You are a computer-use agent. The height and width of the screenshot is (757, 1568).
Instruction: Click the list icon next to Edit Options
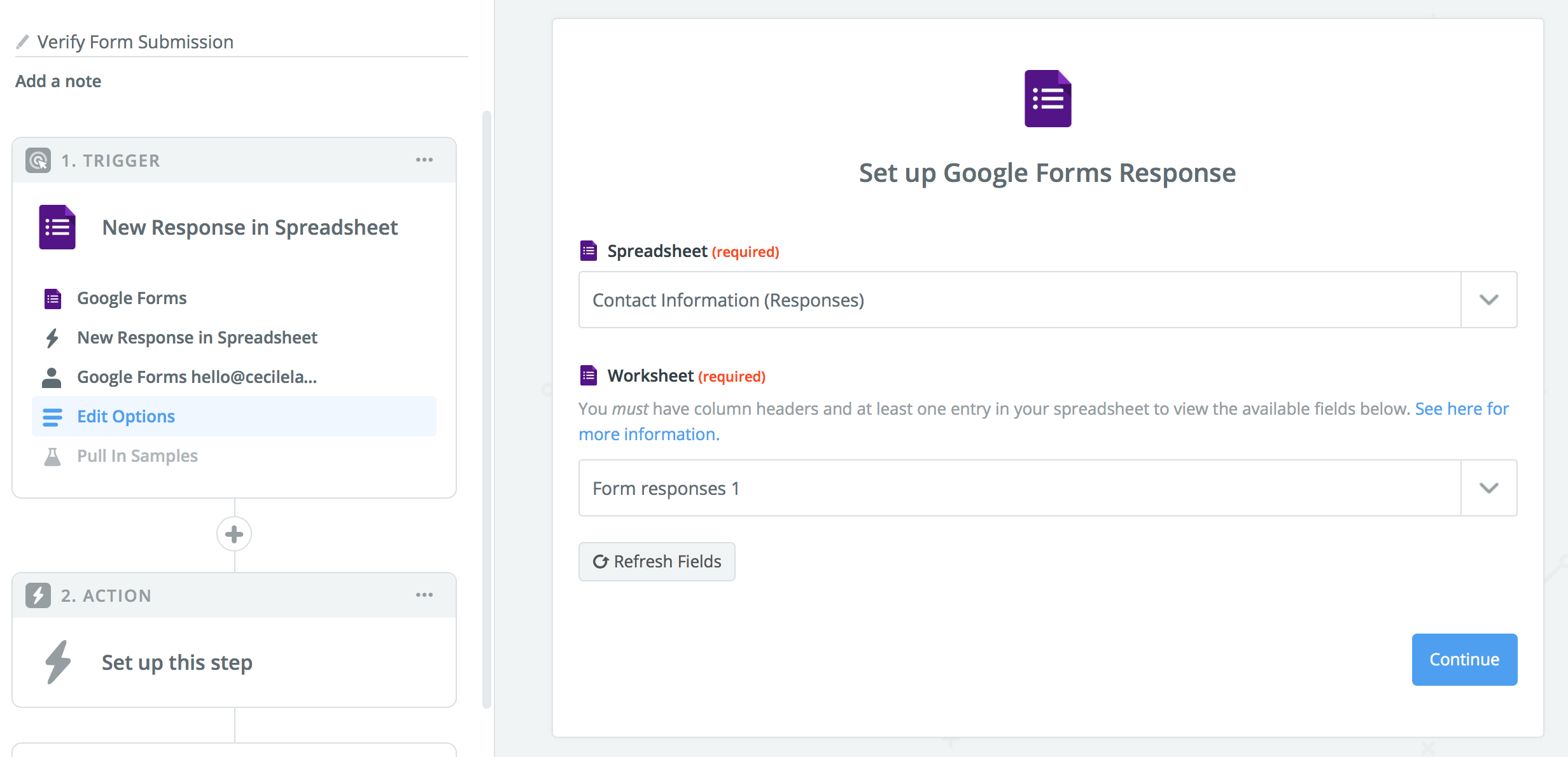coord(53,416)
